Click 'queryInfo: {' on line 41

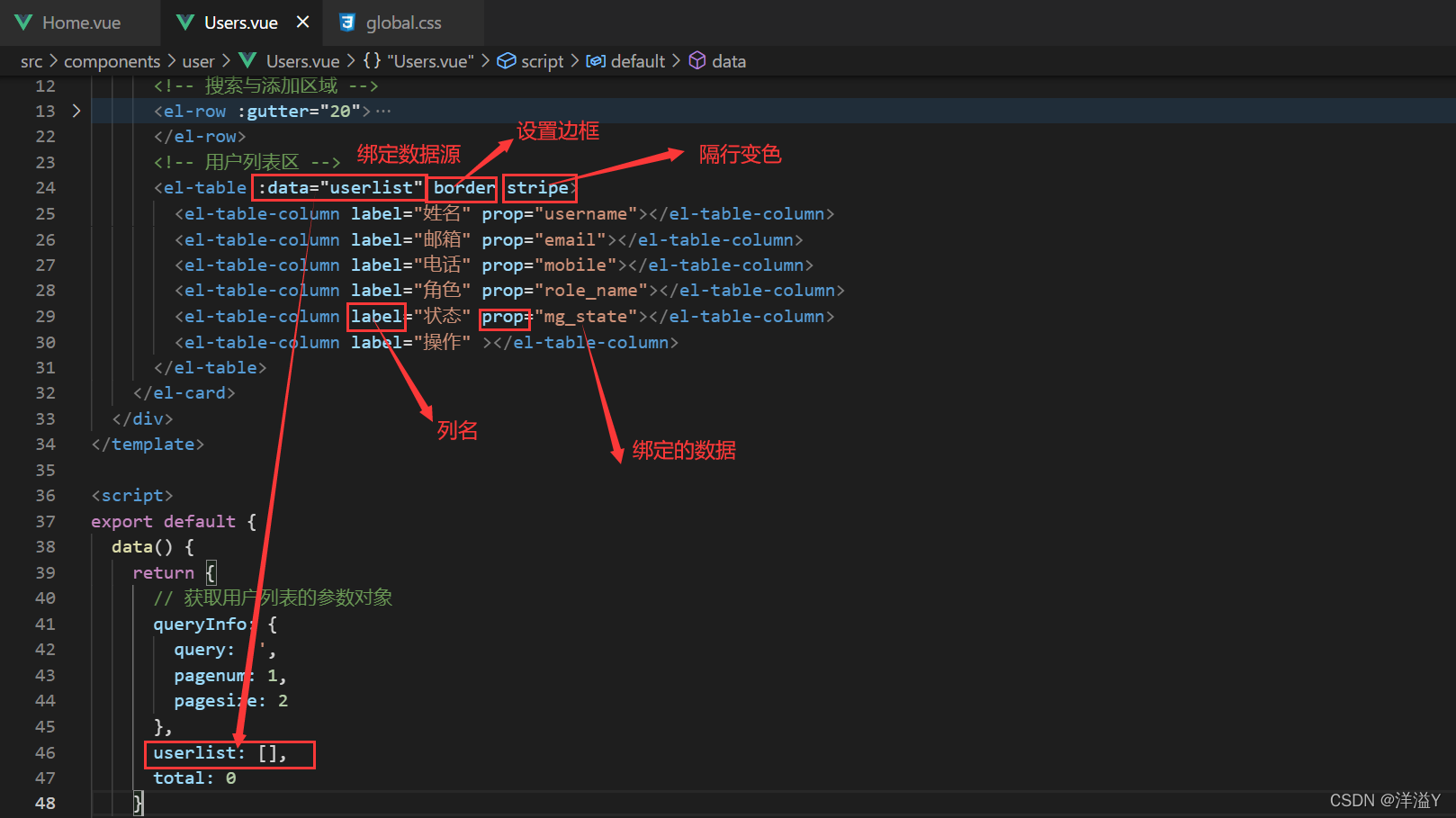(x=215, y=624)
